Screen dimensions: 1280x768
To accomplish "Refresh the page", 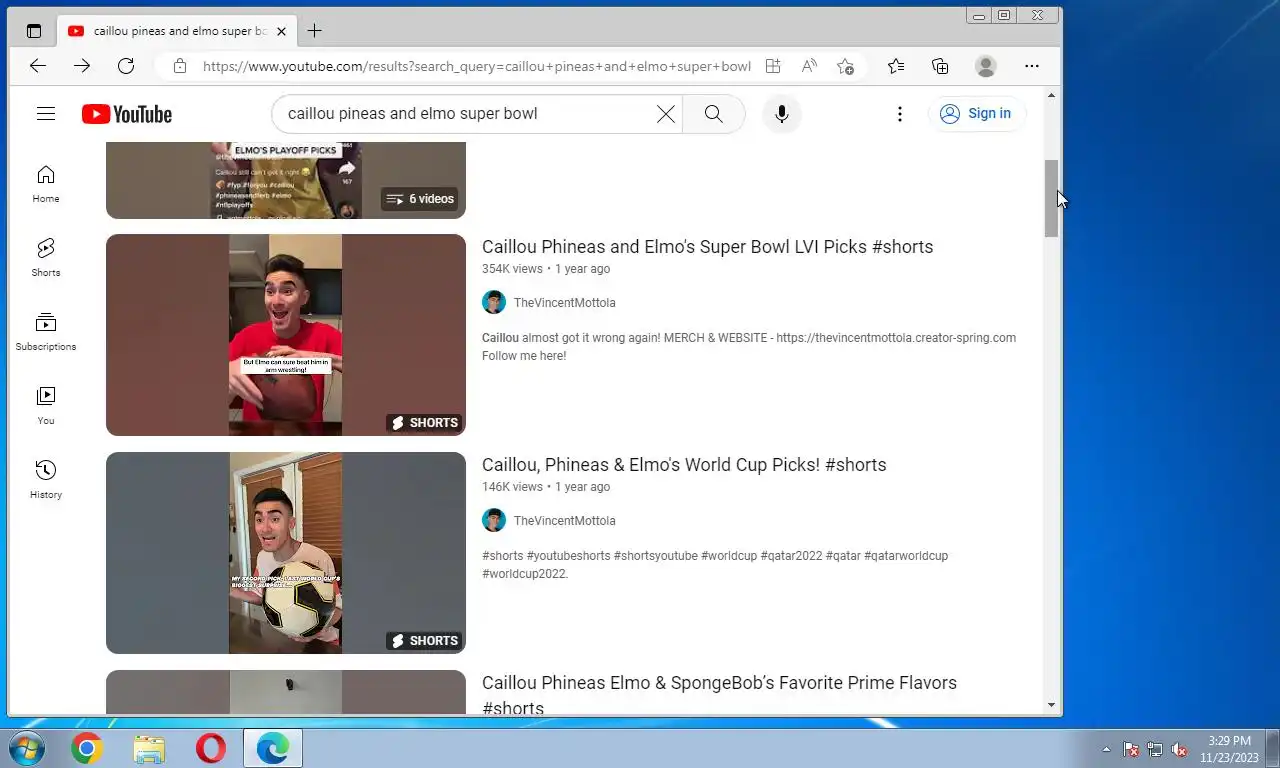I will (x=126, y=66).
